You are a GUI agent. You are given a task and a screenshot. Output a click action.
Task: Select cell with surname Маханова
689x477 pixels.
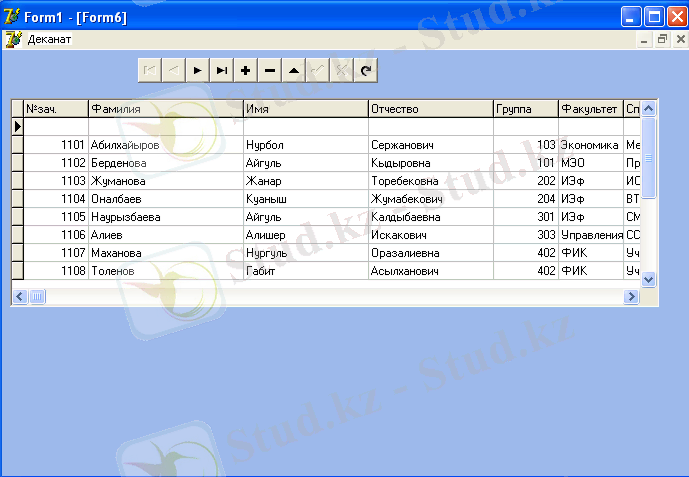(166, 253)
